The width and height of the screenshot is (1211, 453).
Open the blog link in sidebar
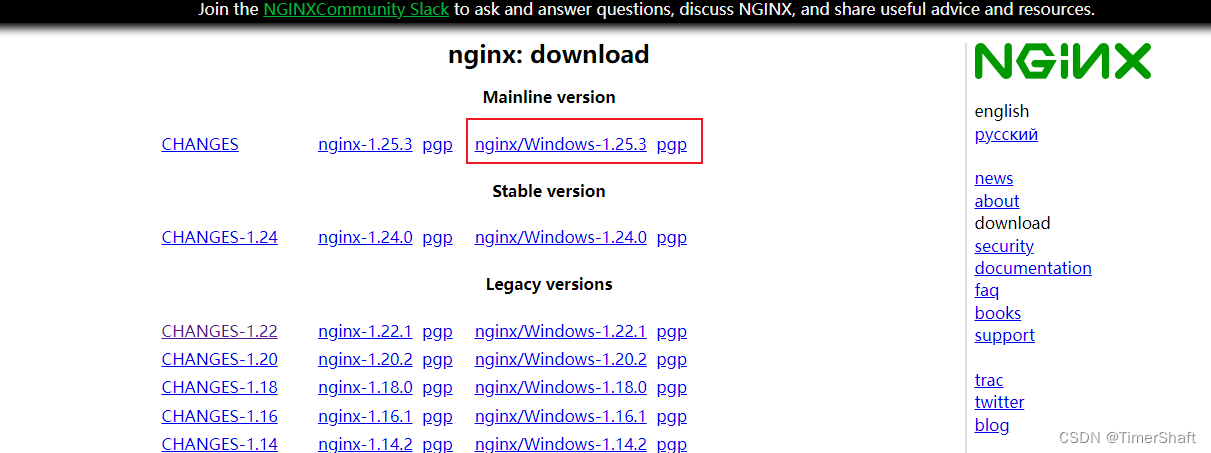pyautogui.click(x=992, y=425)
